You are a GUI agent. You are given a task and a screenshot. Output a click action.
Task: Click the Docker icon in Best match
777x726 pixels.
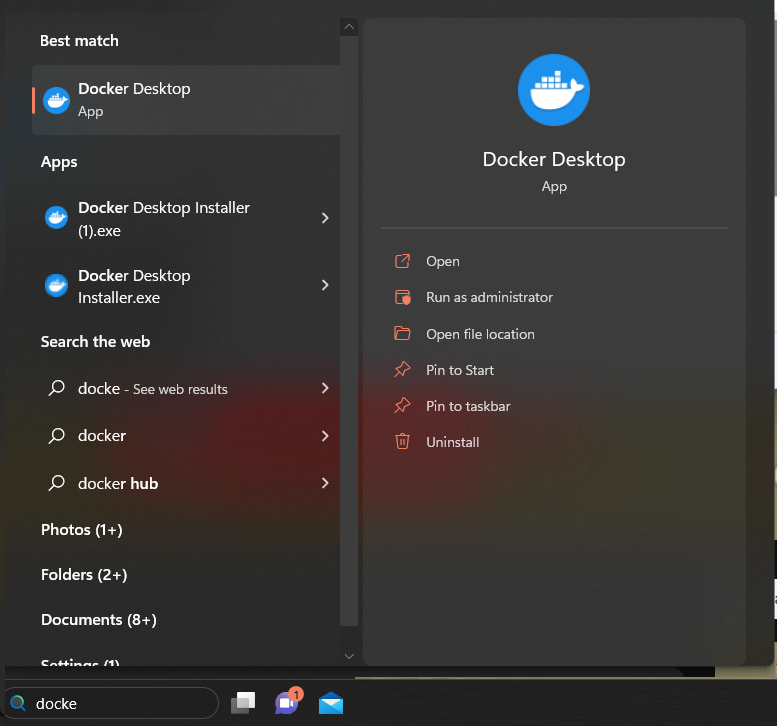tap(57, 100)
